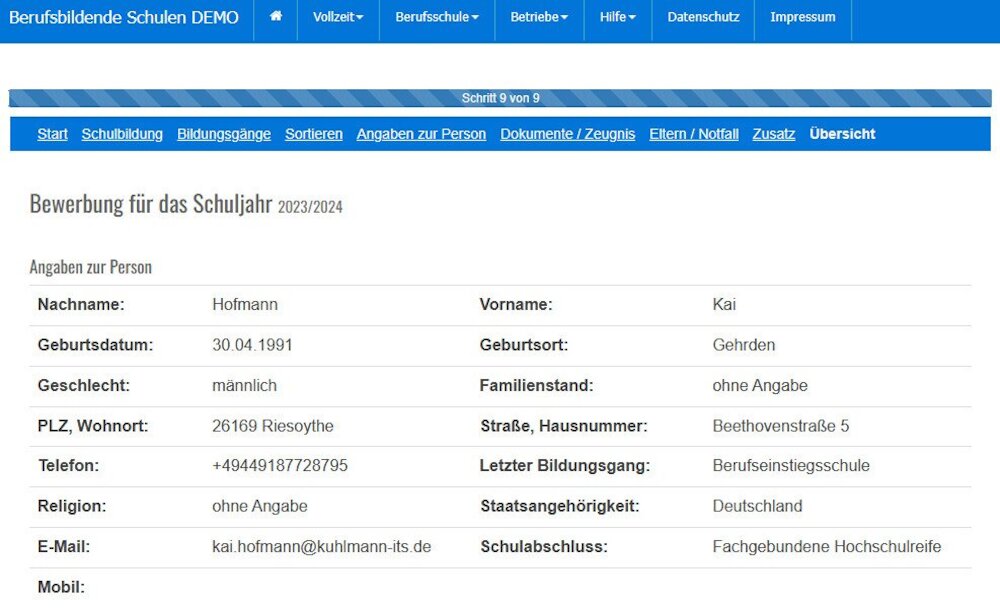Expand the Hilfe dropdown menu
1000x611 pixels.
pyautogui.click(x=618, y=17)
